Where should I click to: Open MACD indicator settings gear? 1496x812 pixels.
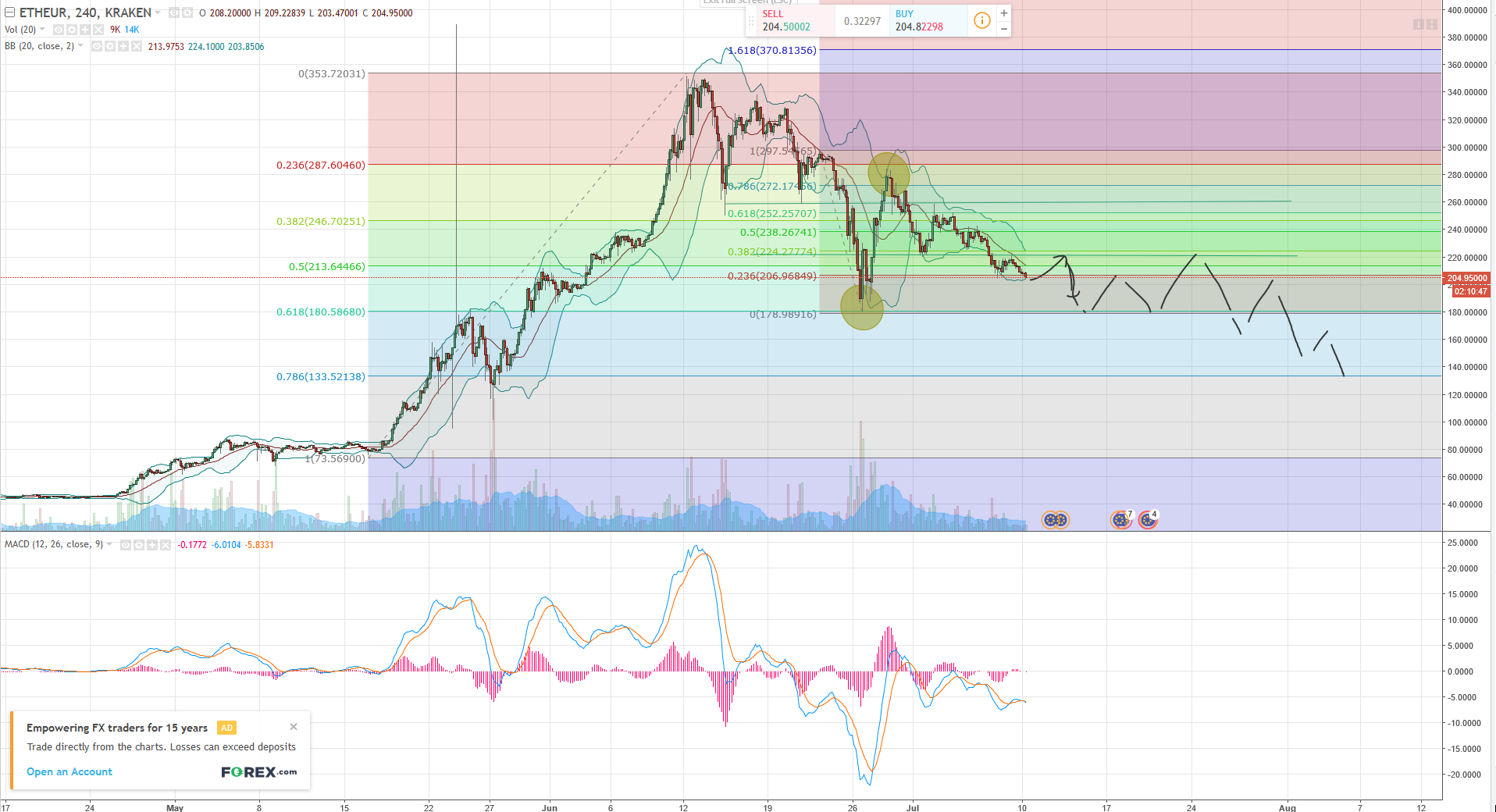pyautogui.click(x=139, y=545)
